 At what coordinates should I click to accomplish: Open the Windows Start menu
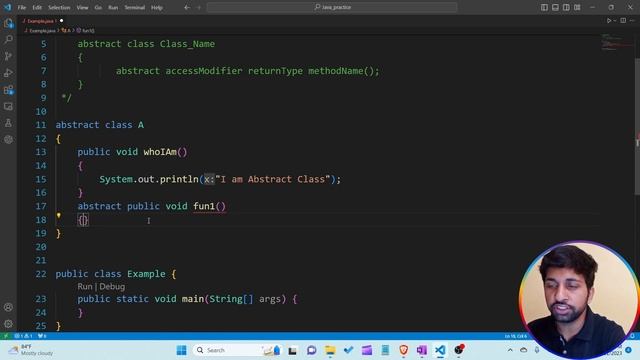pos(182,350)
